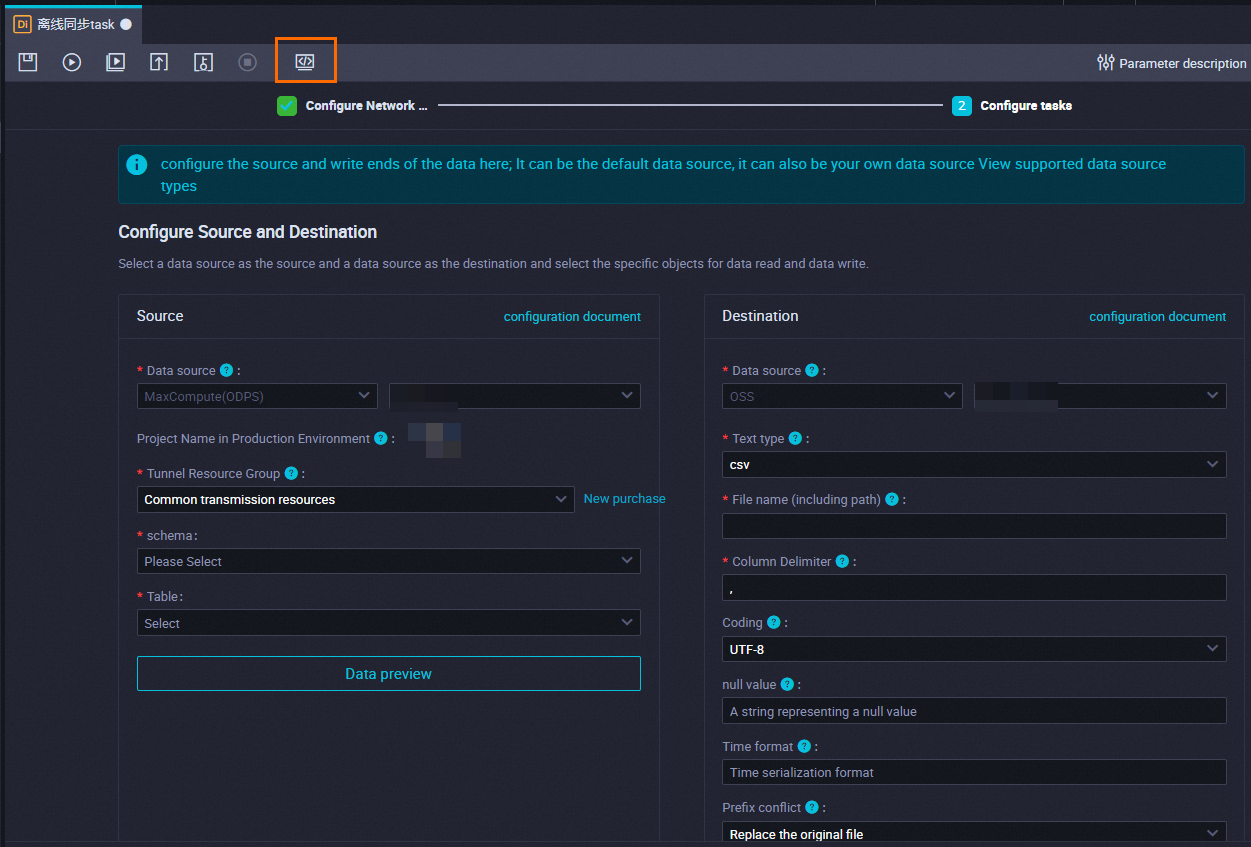The image size is (1251, 847).
Task: Switch to the 离线同步task tab
Action: [x=72, y=22]
